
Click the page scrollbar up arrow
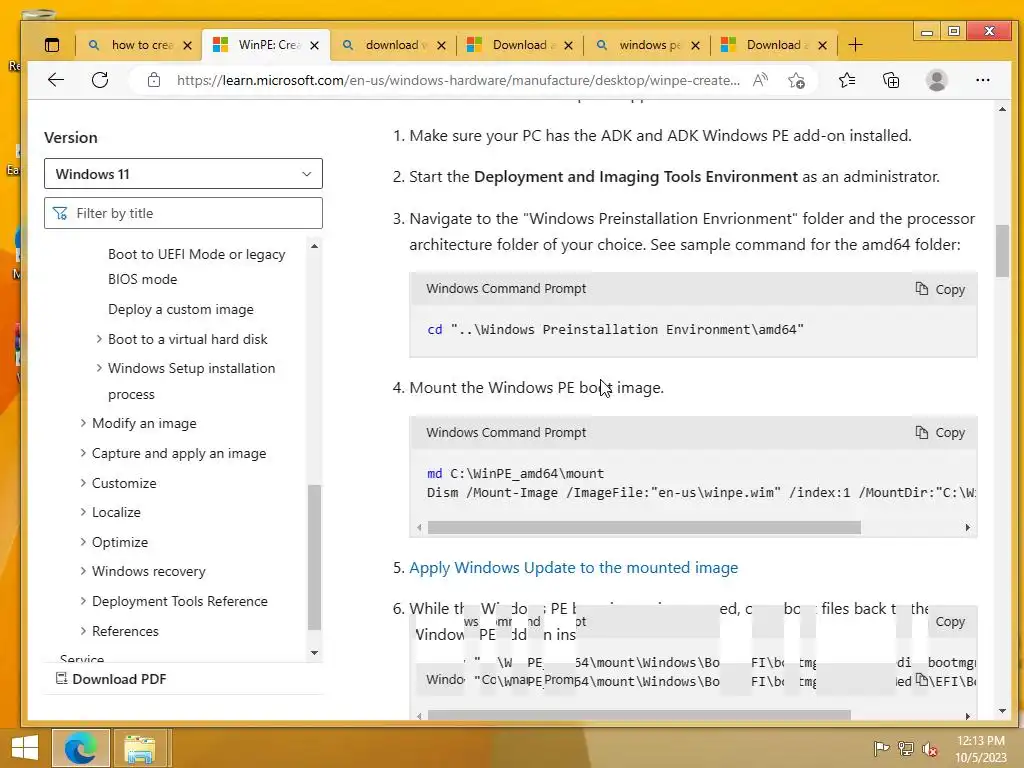click(x=1002, y=109)
